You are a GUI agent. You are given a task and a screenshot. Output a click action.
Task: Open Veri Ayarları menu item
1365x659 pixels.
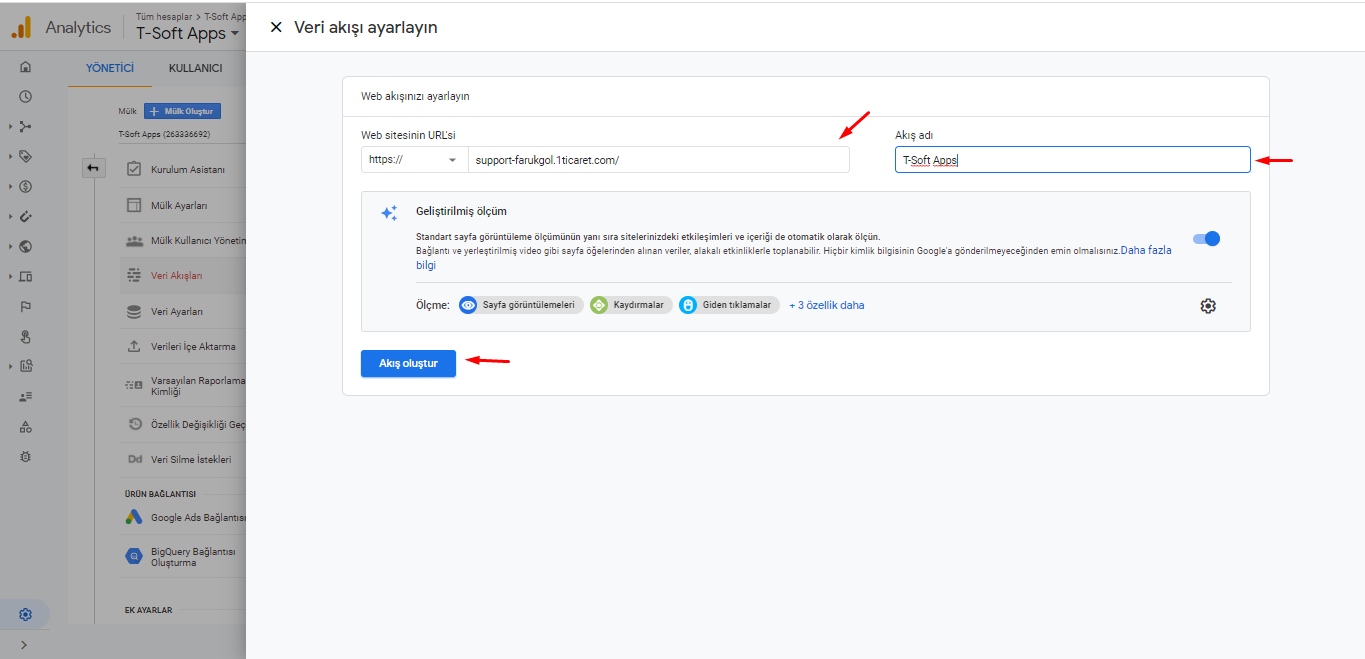tap(183, 312)
